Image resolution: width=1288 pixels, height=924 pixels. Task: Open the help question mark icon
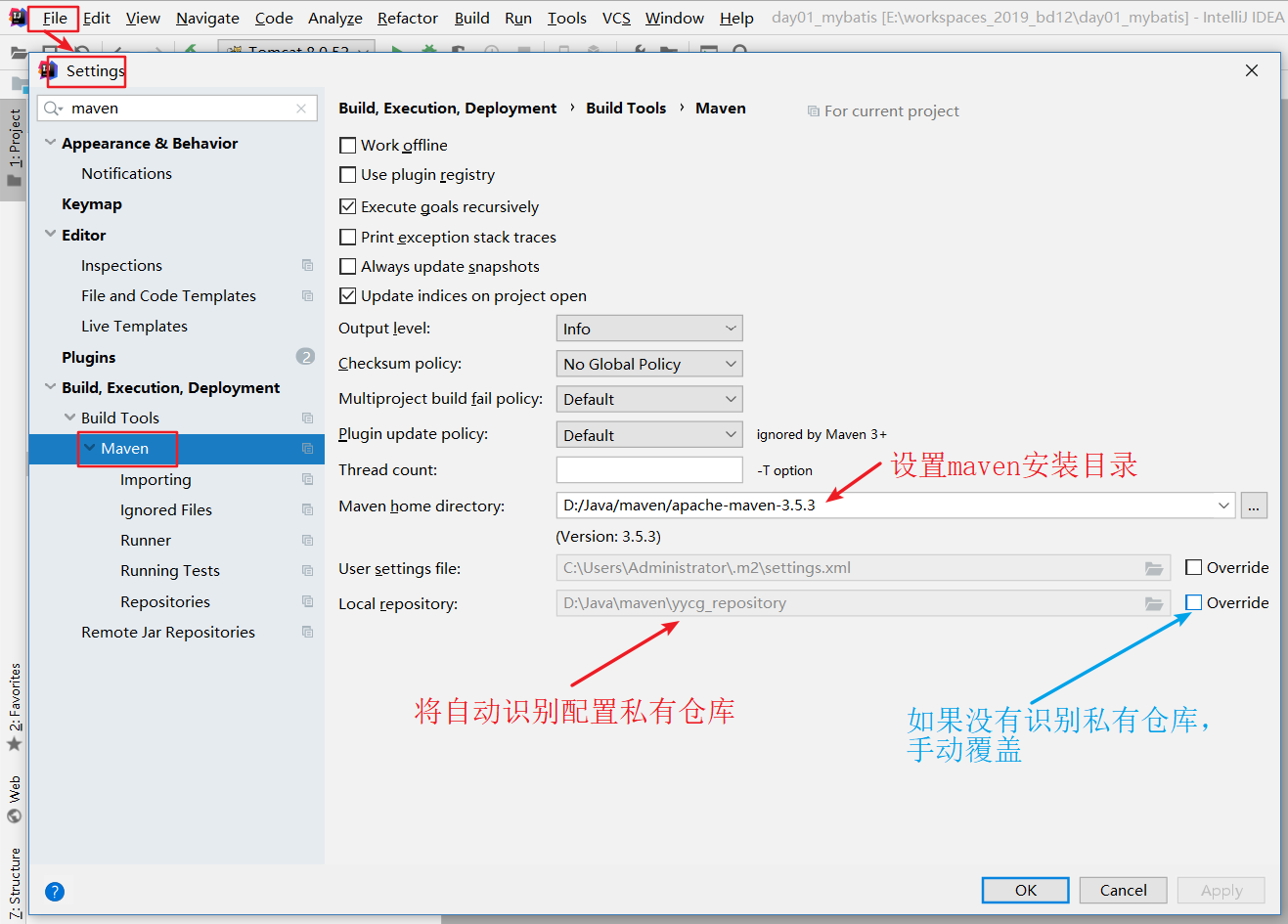pyautogui.click(x=55, y=891)
